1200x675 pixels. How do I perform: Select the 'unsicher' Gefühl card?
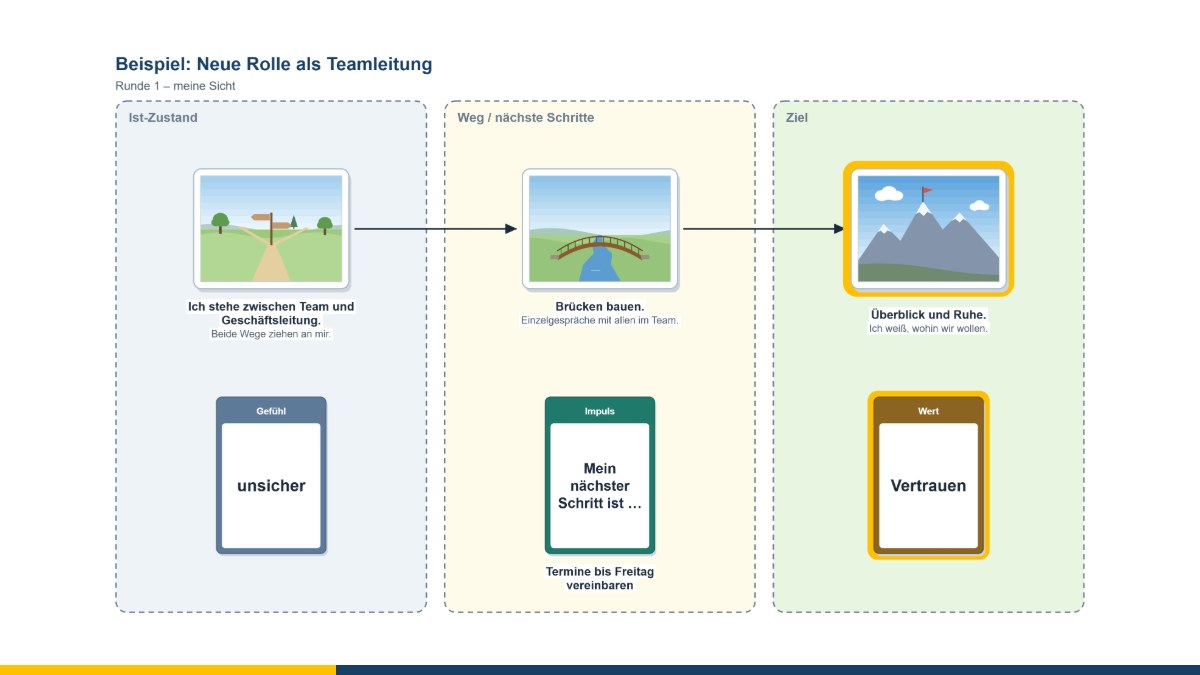point(271,475)
